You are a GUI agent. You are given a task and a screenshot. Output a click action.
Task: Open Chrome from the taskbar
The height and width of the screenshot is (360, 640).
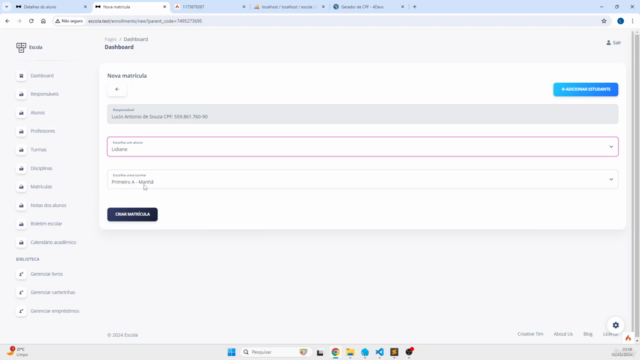pos(336,352)
